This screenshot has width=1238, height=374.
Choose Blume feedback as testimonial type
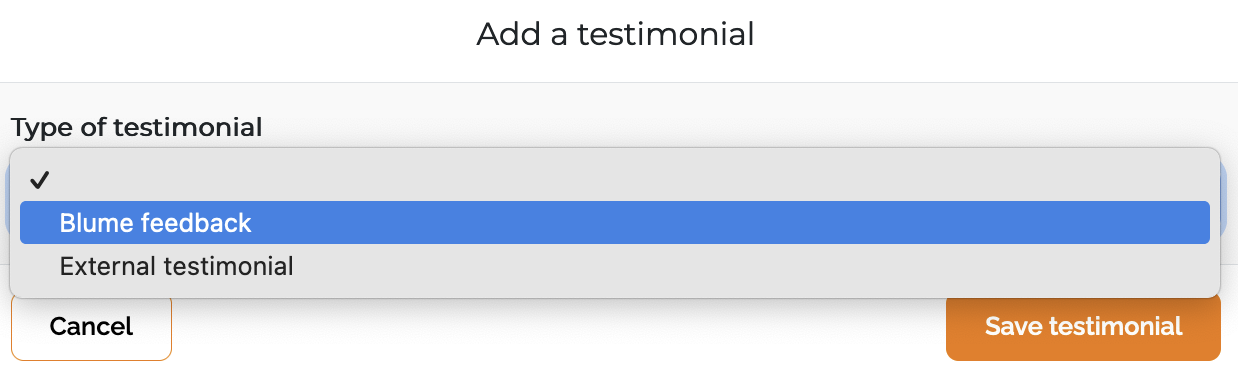point(614,223)
